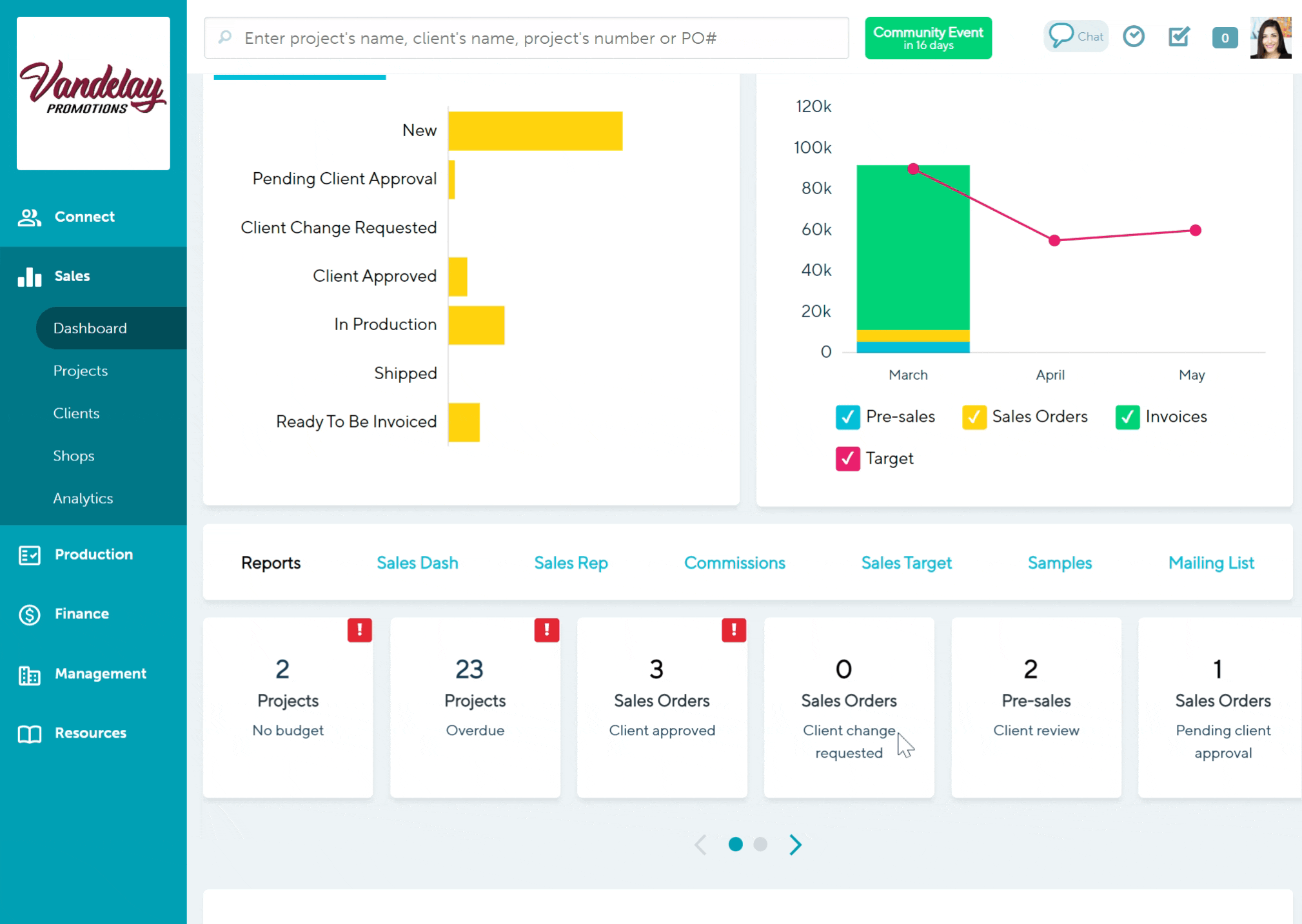Click the pink Target point for April
This screenshot has height=924, width=1302.
coord(1054,241)
